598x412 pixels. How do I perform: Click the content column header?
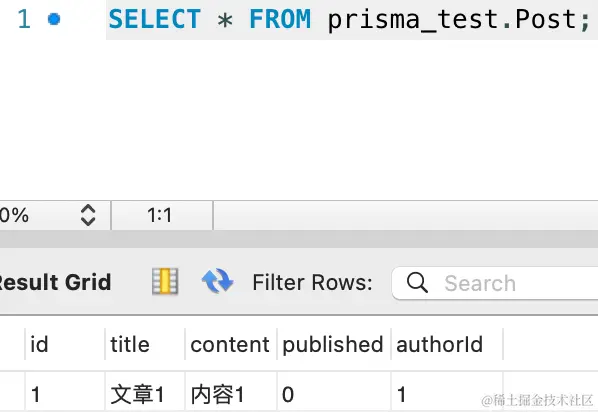point(231,344)
